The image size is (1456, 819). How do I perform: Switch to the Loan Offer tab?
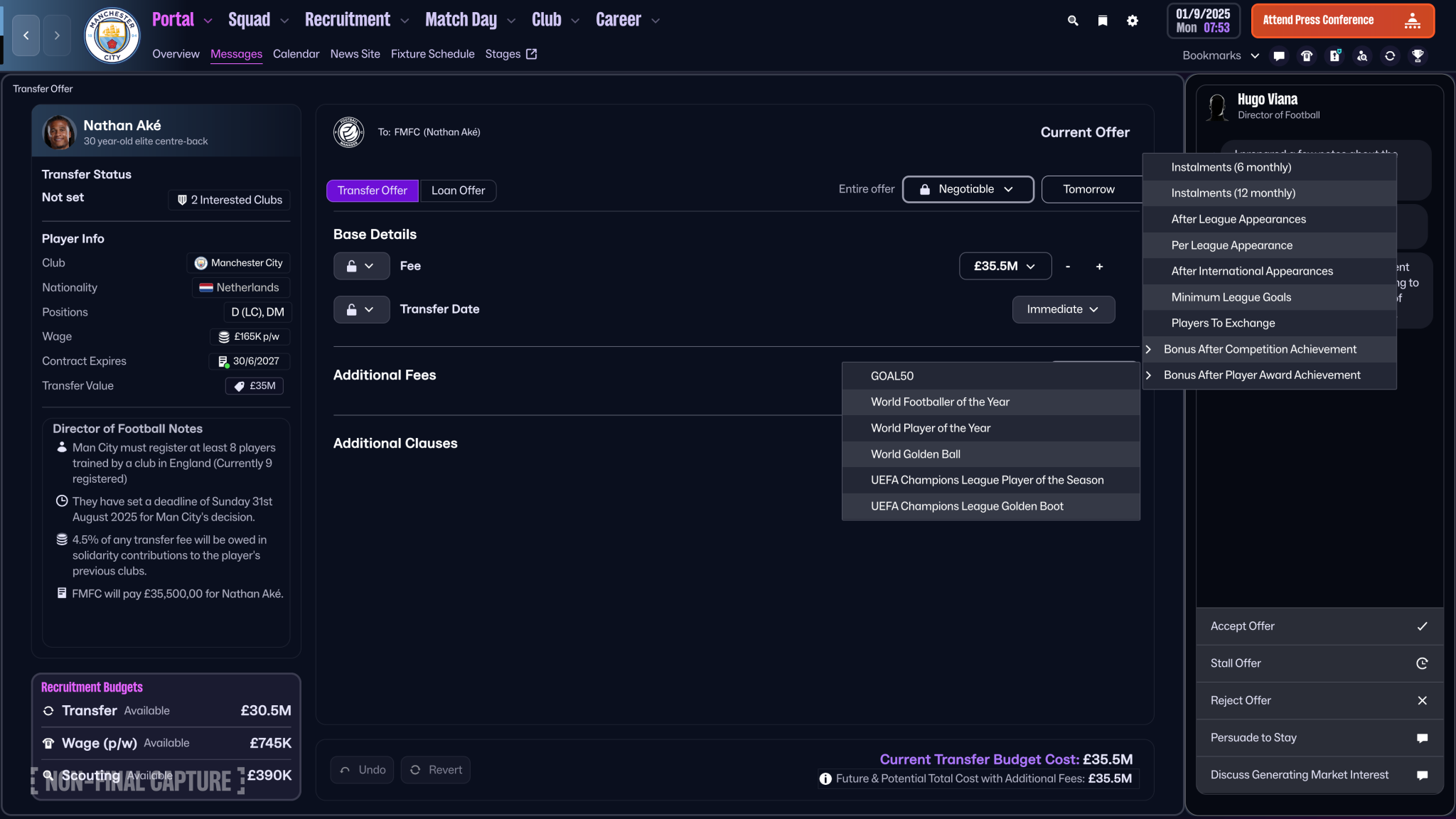point(458,191)
